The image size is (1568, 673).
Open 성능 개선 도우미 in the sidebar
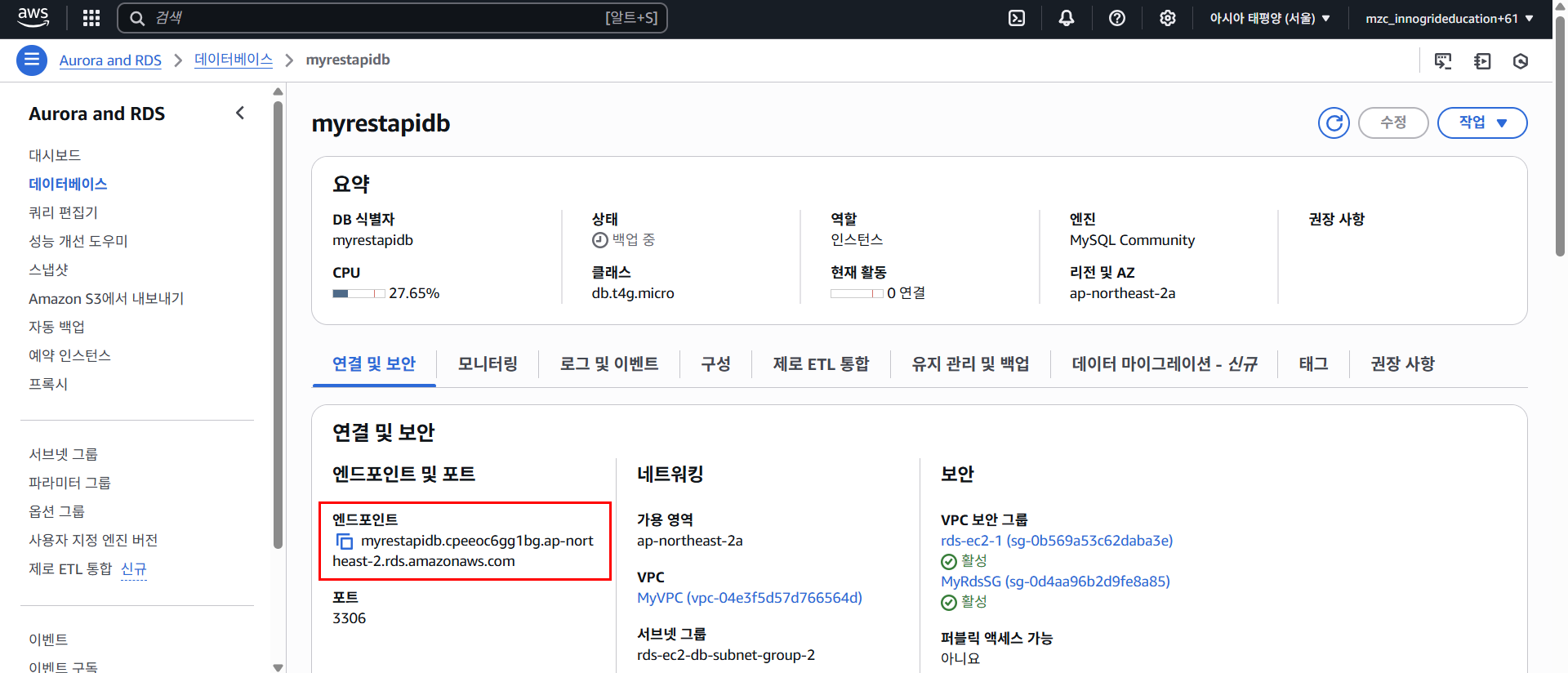pos(78,241)
